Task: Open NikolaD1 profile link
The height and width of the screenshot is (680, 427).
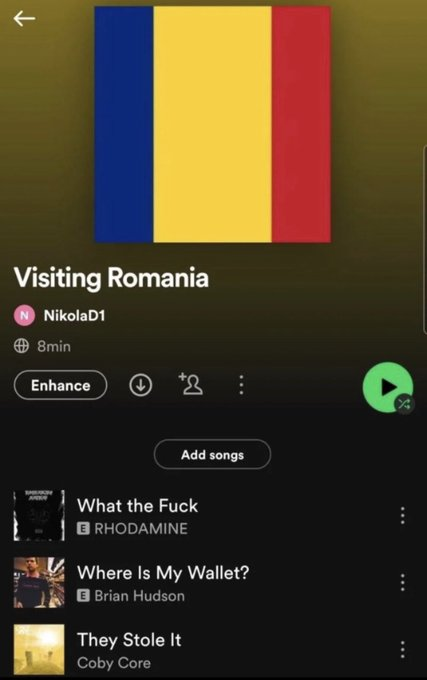Action: click(x=75, y=315)
